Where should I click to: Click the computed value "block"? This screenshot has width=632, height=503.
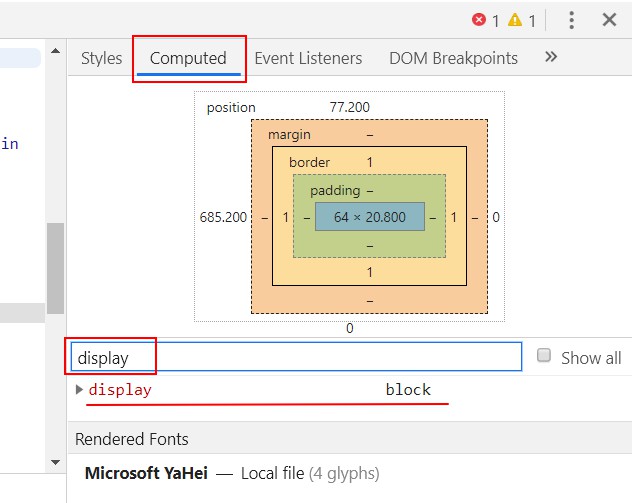(408, 390)
